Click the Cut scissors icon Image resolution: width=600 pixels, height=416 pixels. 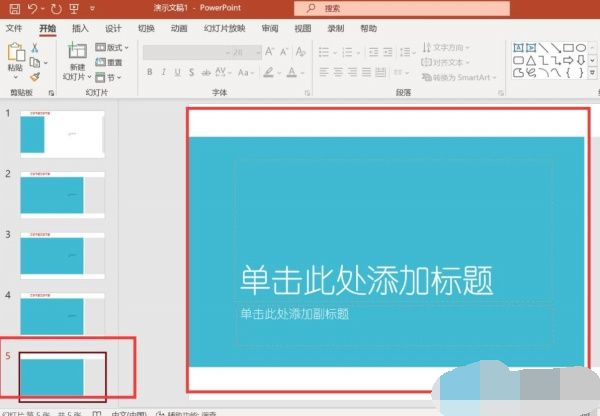tap(34, 47)
